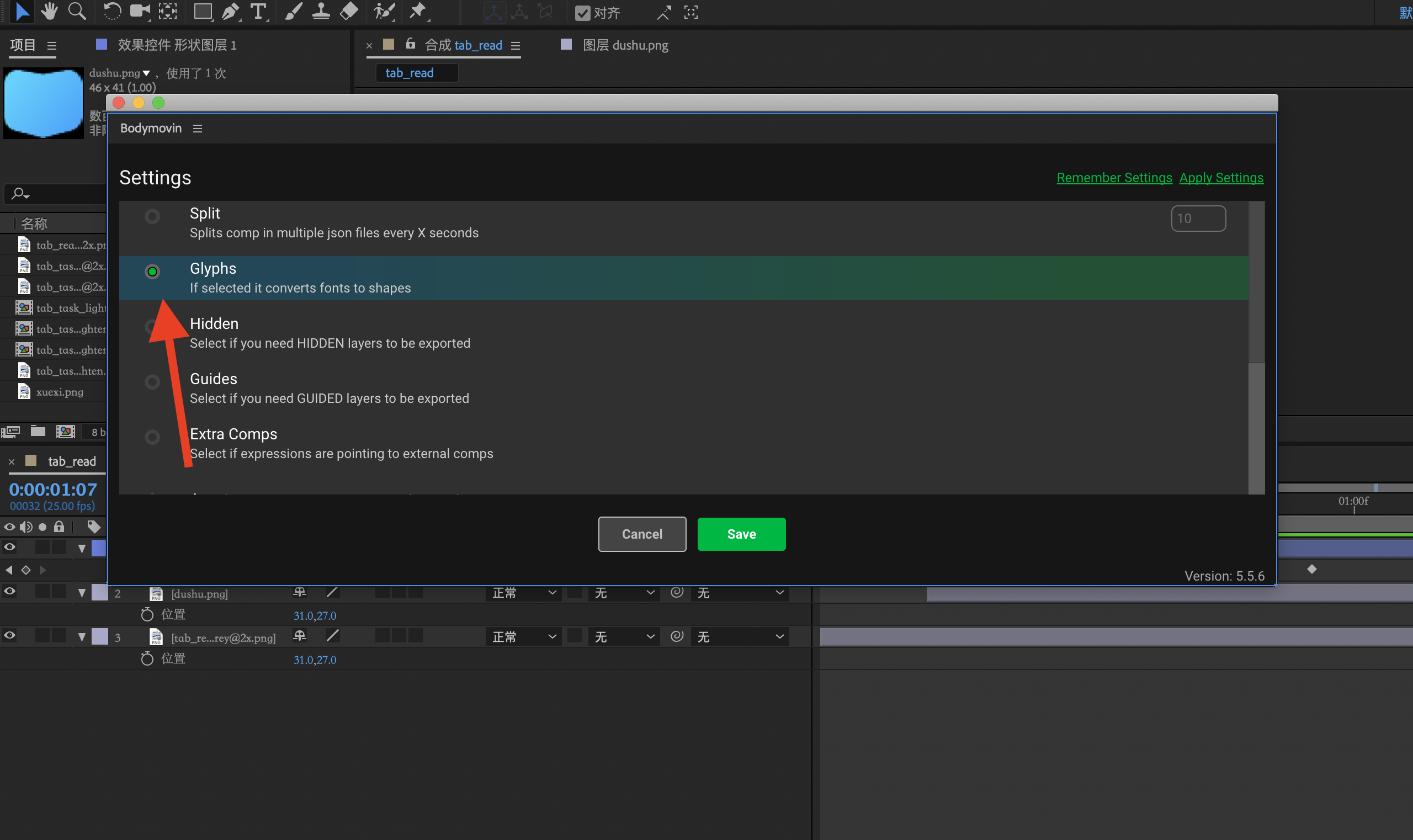1413x840 pixels.
Task: Open the 合成 tab_read panel menu
Action: tap(515, 46)
